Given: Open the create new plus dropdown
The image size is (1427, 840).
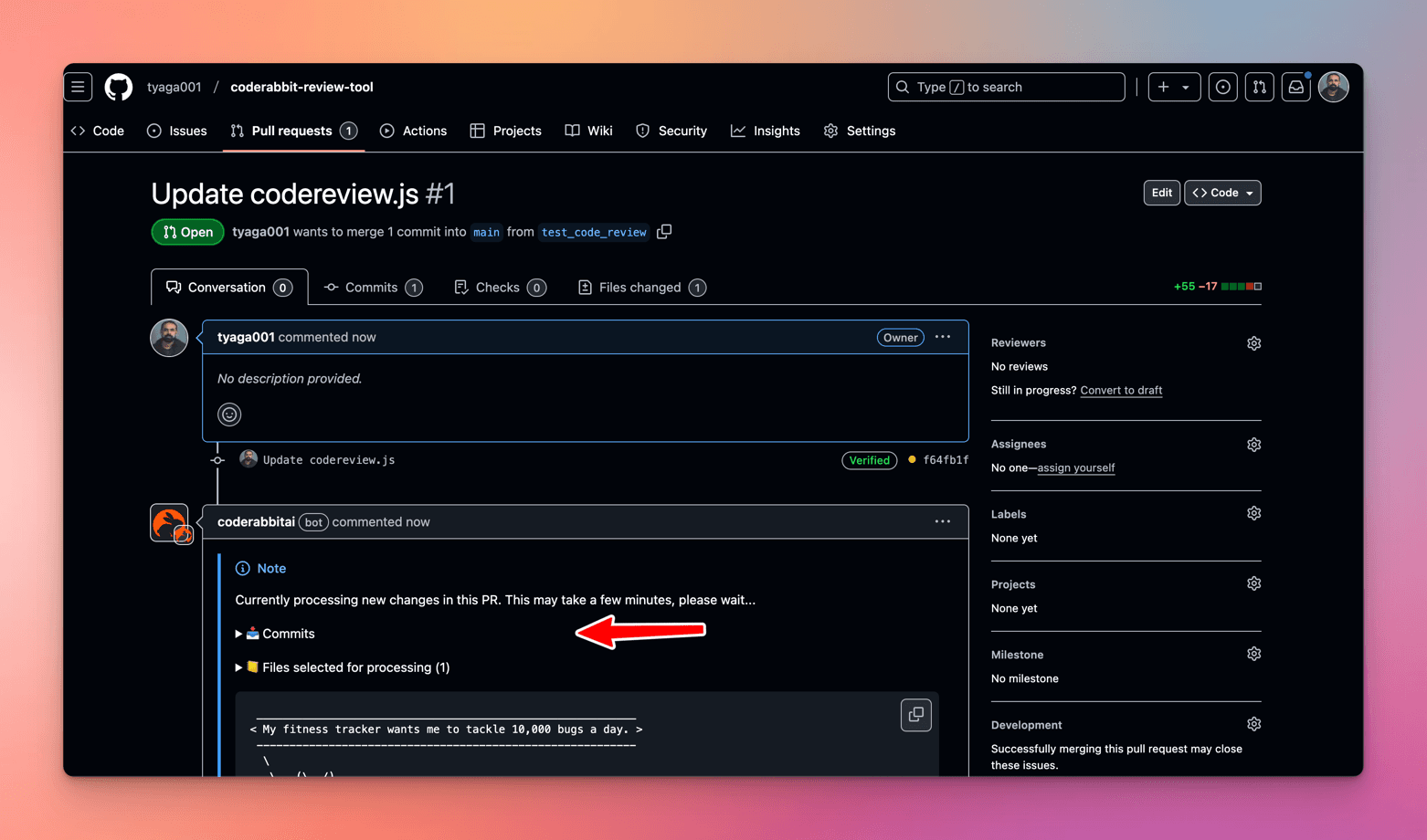Looking at the screenshot, I should point(1174,87).
